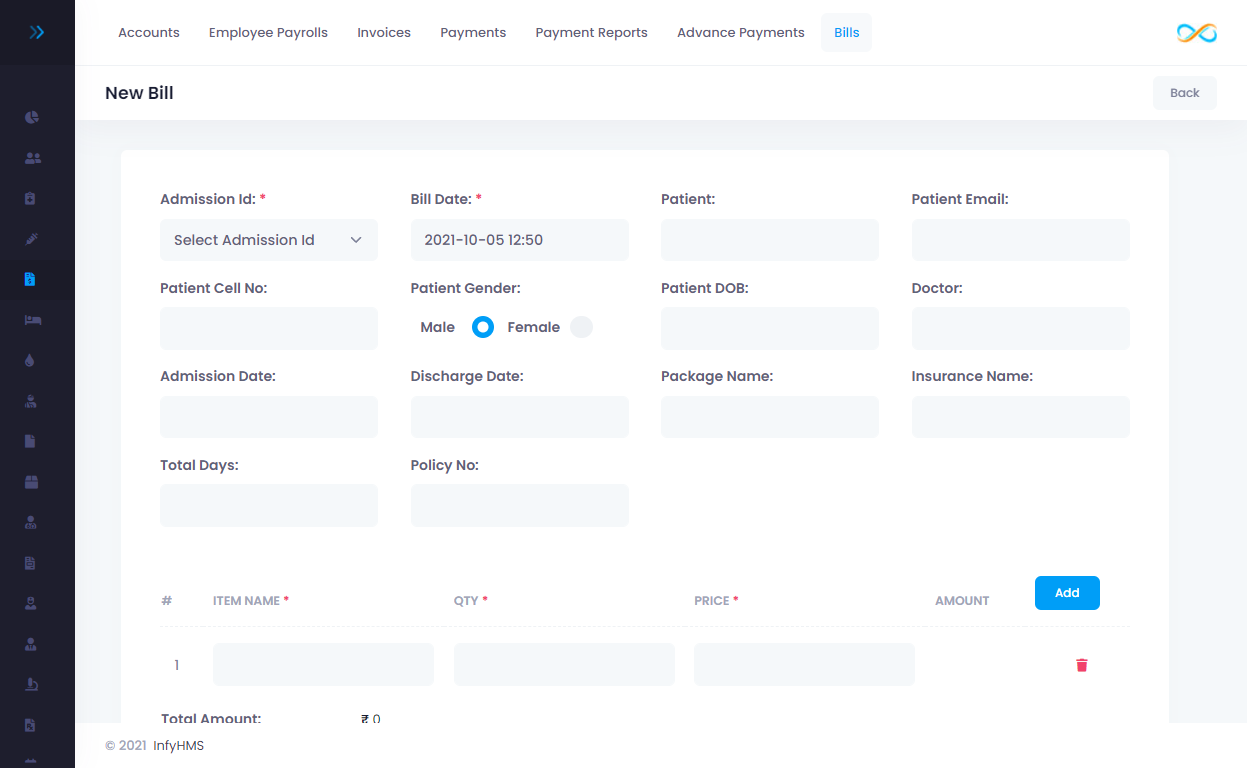Click the Item Name field in row 1
Screen dimensions: 1247x768
323,665
